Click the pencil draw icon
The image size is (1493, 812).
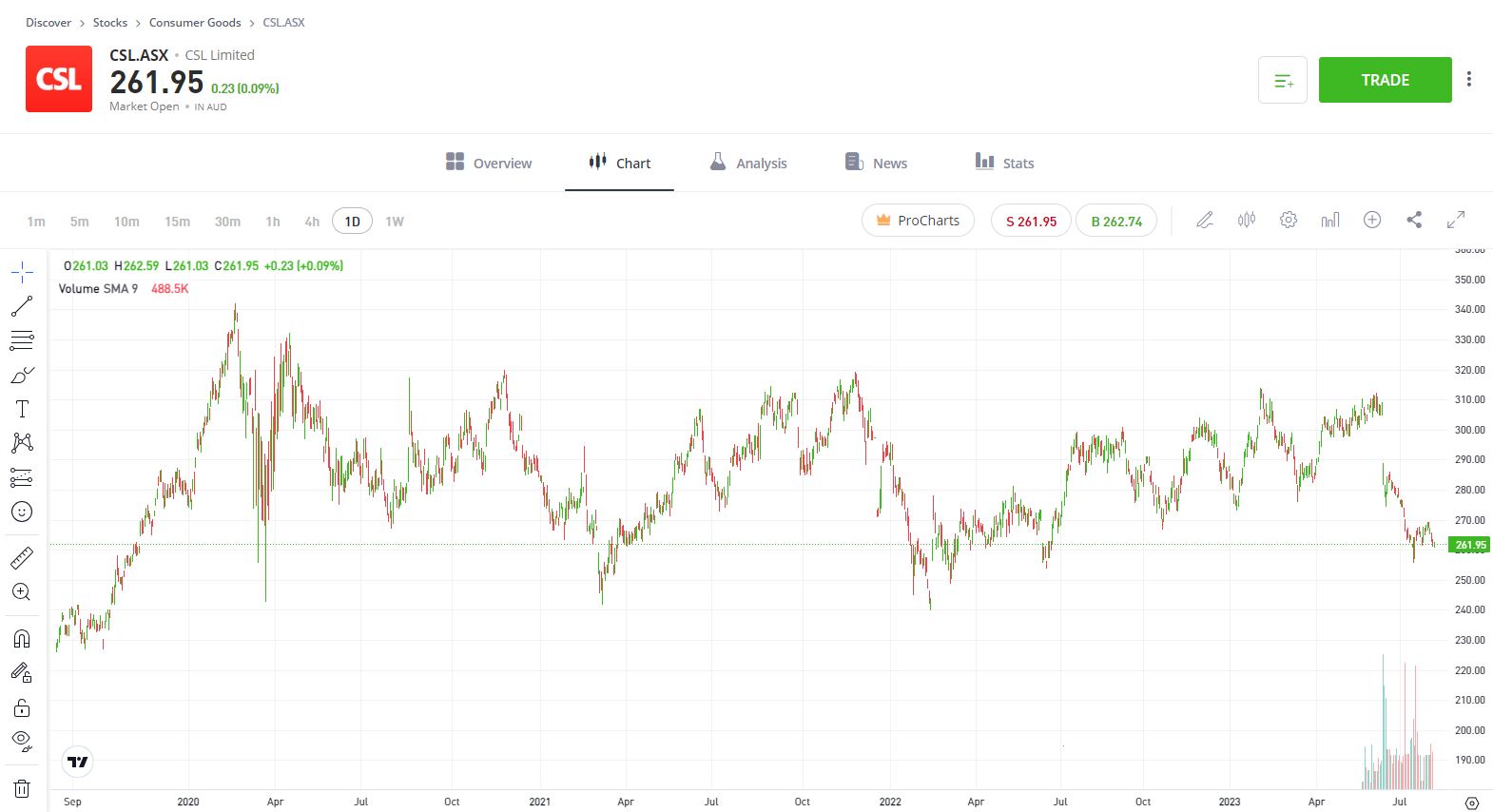coord(1205,220)
